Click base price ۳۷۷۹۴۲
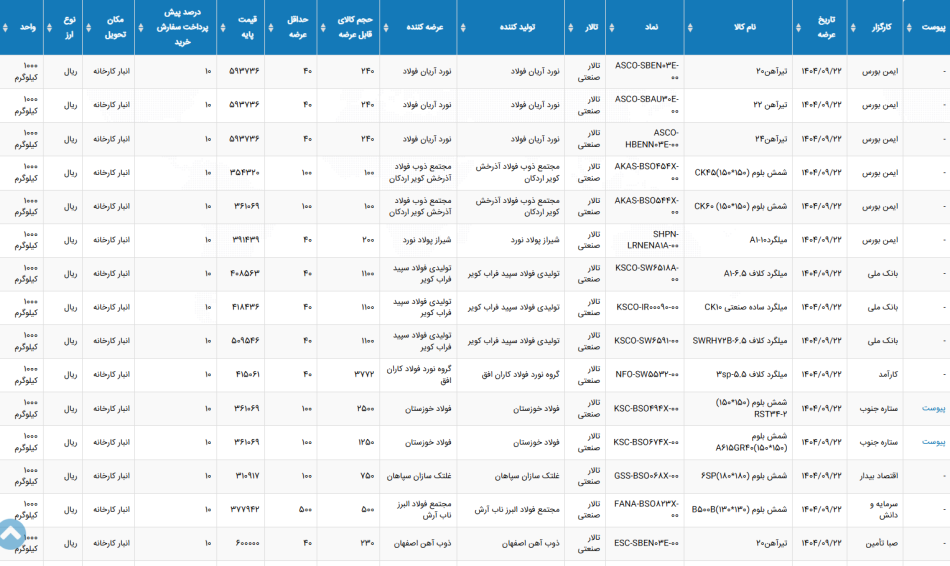The height and width of the screenshot is (566, 950). point(245,509)
